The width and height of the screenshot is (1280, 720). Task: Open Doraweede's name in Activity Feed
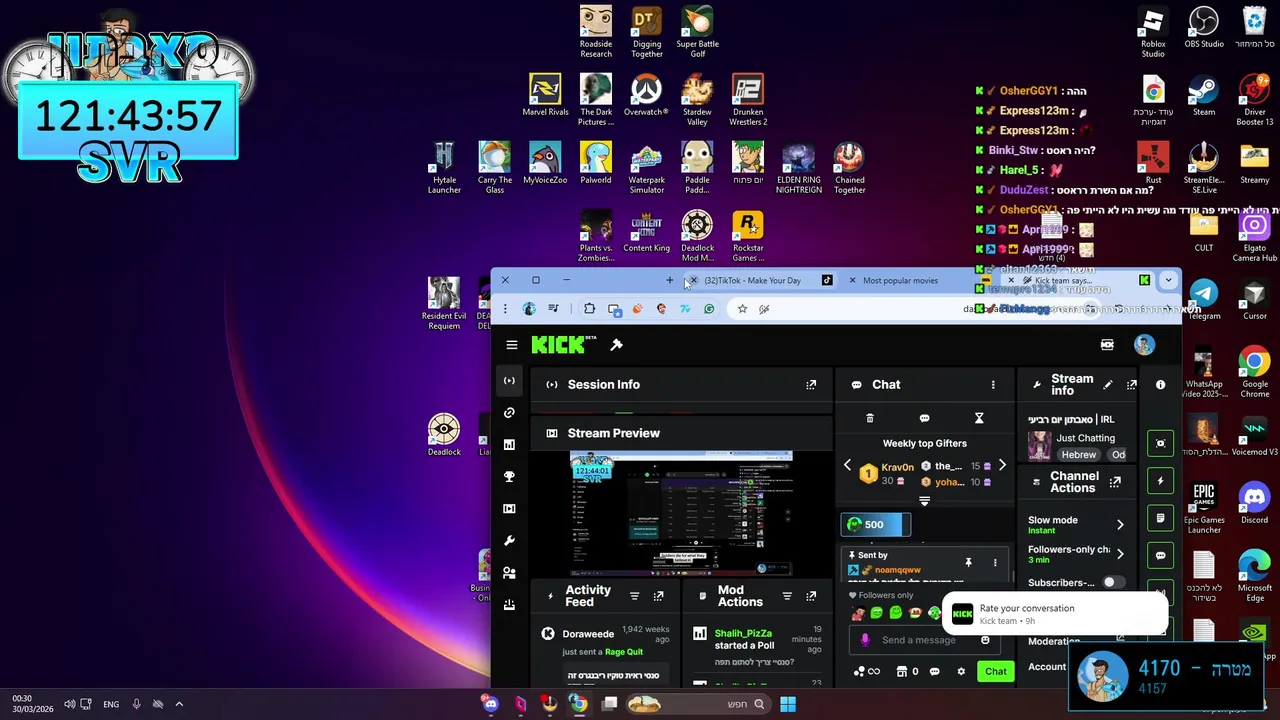588,634
